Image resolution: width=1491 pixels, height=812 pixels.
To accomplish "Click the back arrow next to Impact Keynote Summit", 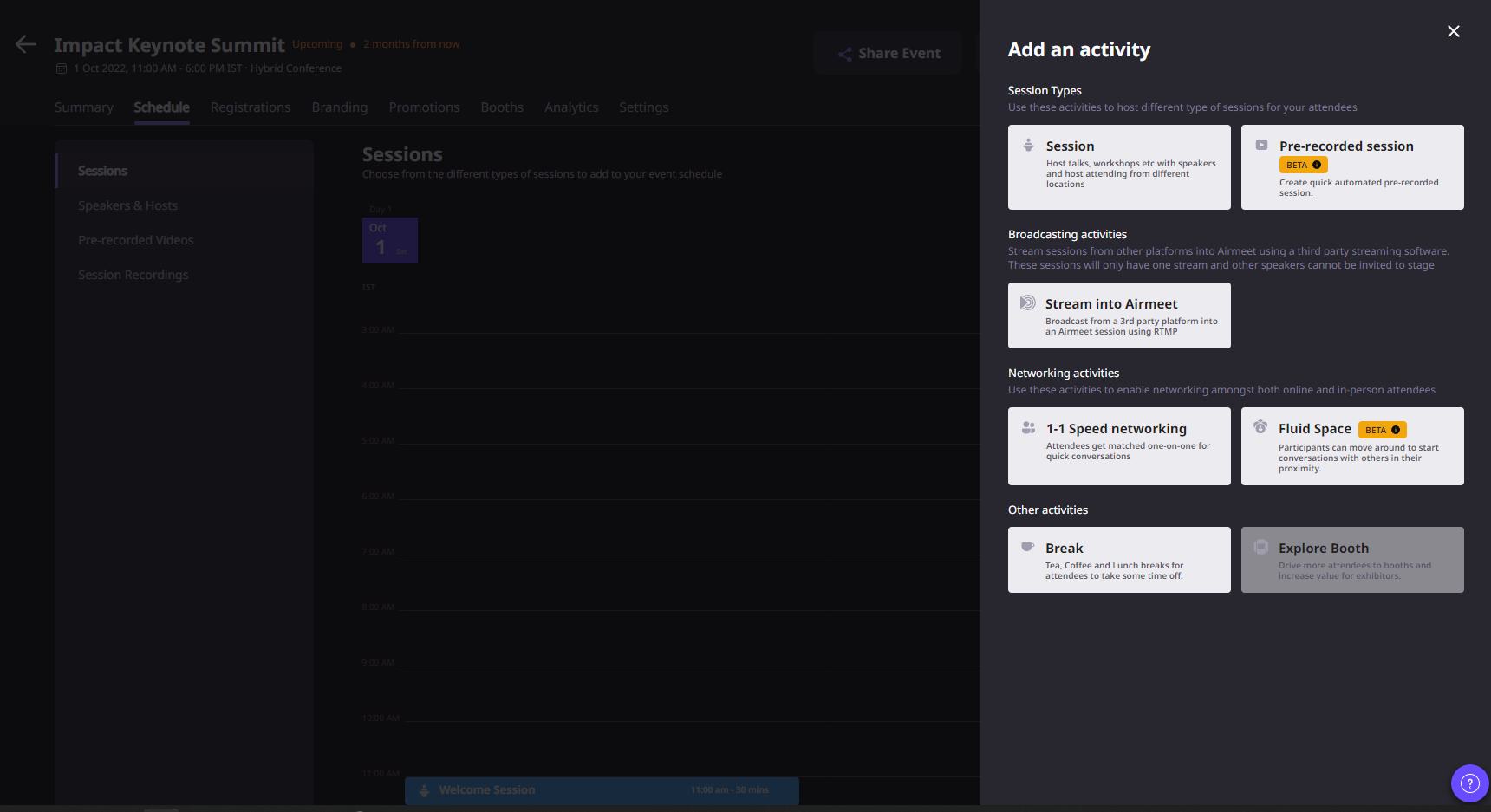I will [x=26, y=44].
